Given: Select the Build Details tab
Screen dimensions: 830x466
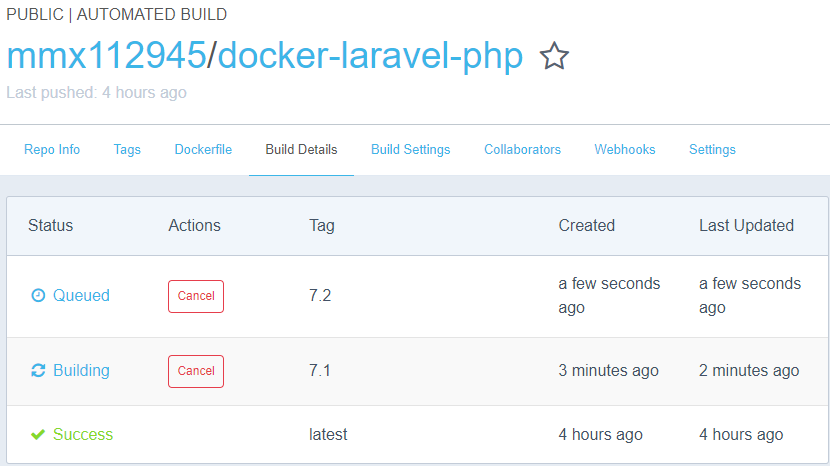Looking at the screenshot, I should point(301,150).
